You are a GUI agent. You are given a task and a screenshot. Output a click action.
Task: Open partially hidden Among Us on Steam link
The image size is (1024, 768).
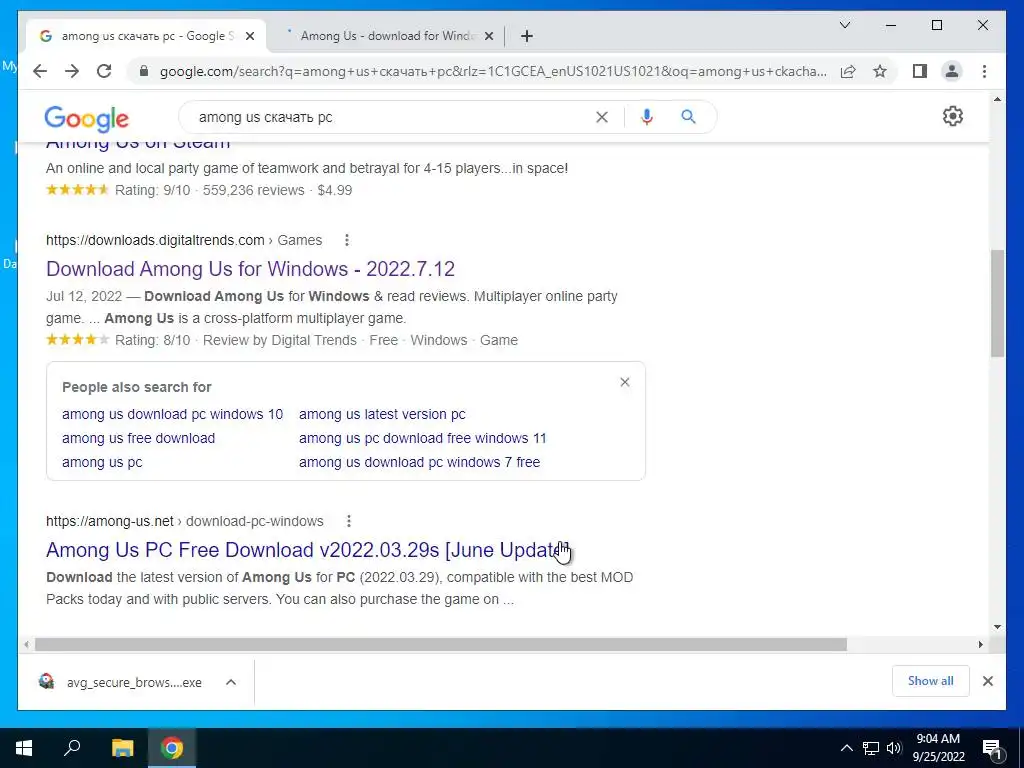(x=138, y=145)
